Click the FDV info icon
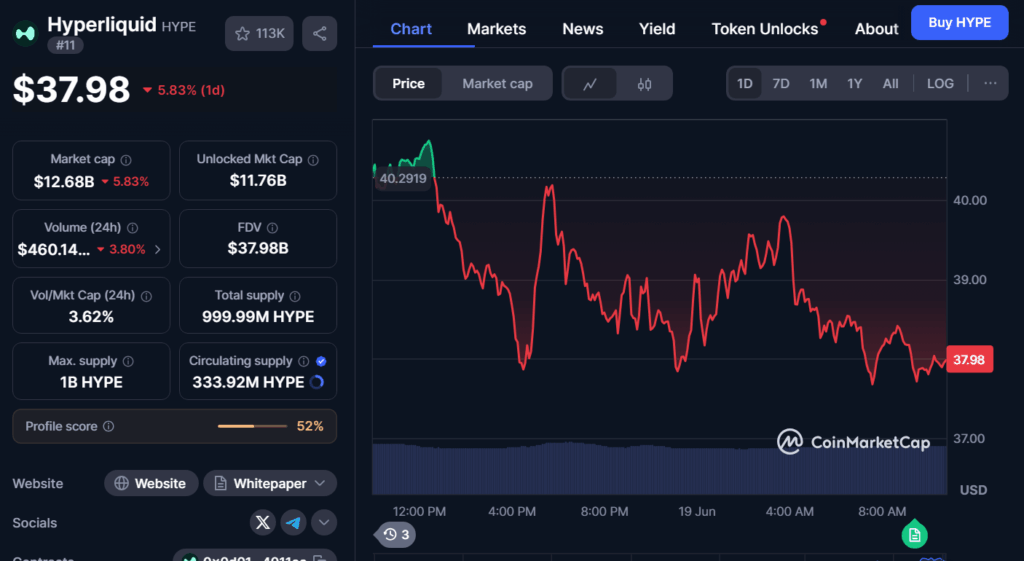Viewport: 1024px width, 561px height. 272,228
